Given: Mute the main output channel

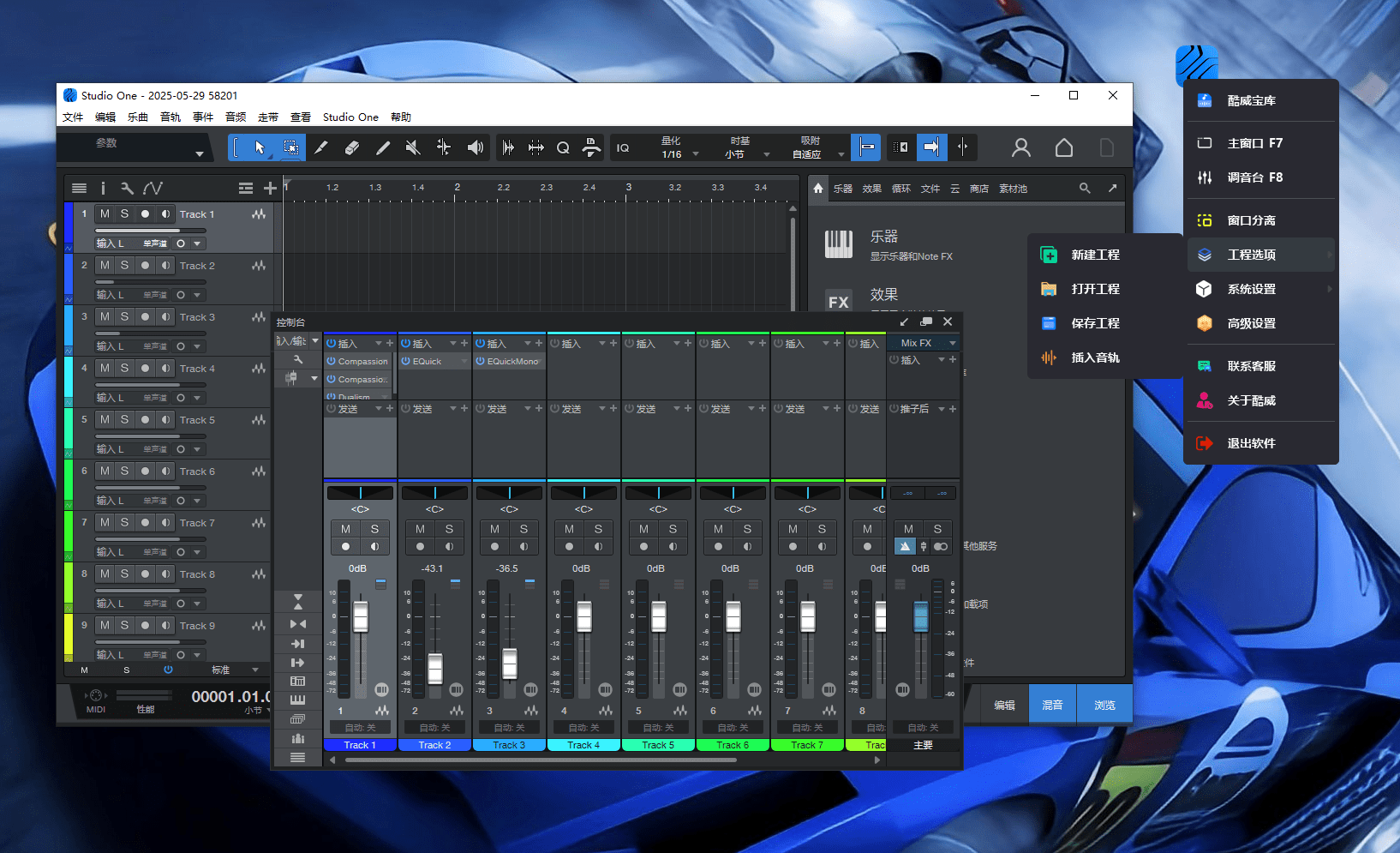Looking at the screenshot, I should 909,529.
